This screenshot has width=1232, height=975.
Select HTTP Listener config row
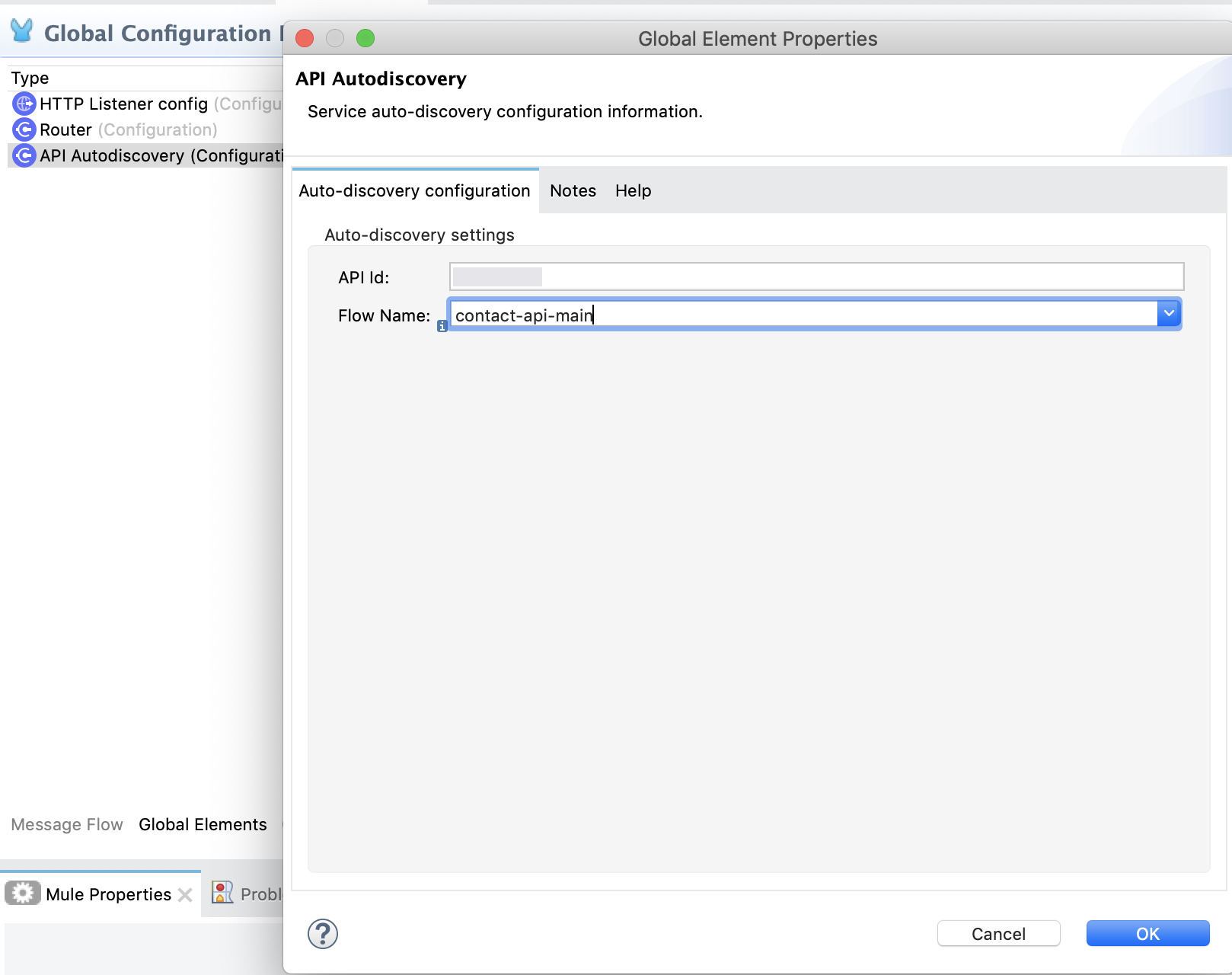145,104
